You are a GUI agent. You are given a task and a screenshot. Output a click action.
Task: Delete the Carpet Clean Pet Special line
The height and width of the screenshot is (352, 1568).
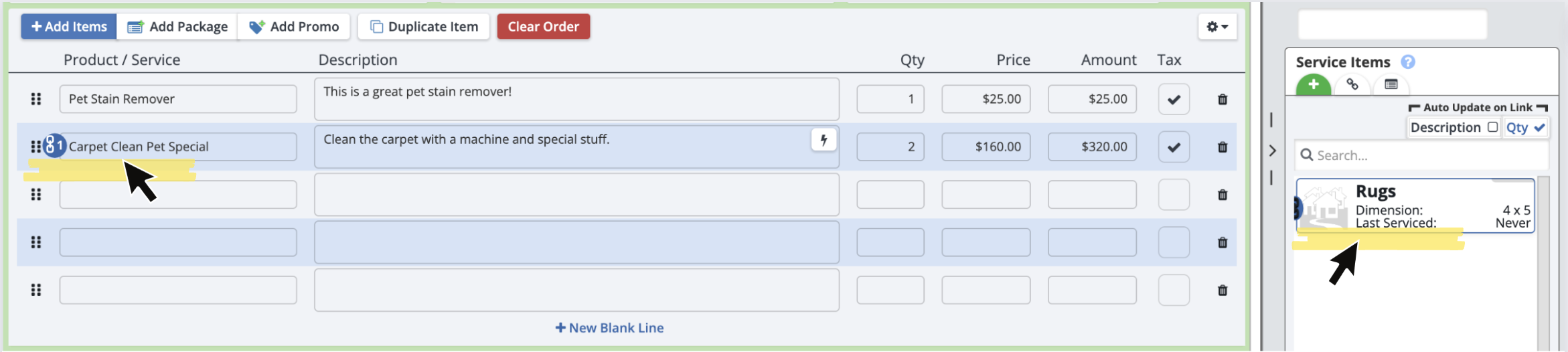click(1222, 147)
